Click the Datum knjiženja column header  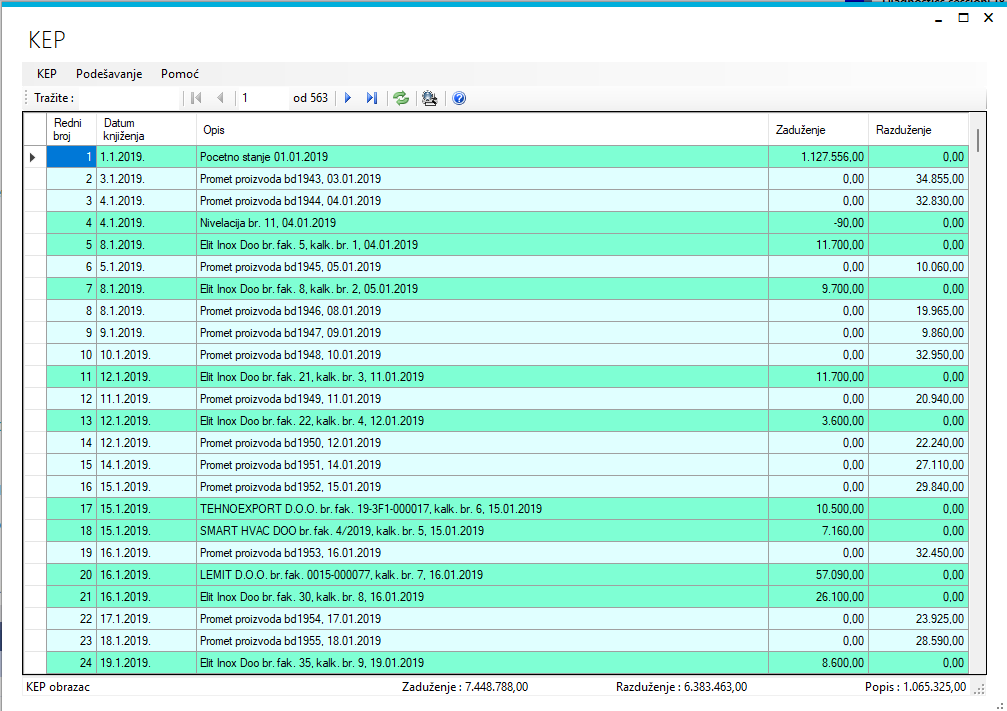click(146, 129)
